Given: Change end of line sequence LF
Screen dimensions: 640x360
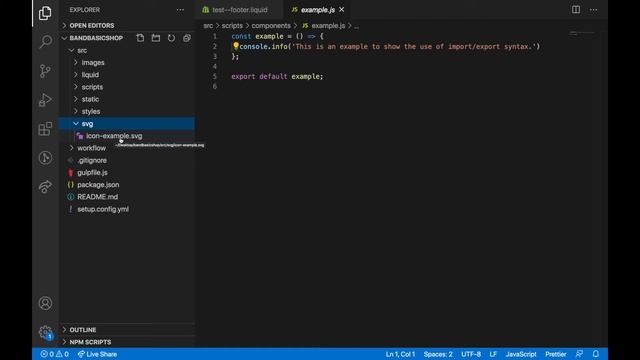Looking at the screenshot, I should 493,354.
